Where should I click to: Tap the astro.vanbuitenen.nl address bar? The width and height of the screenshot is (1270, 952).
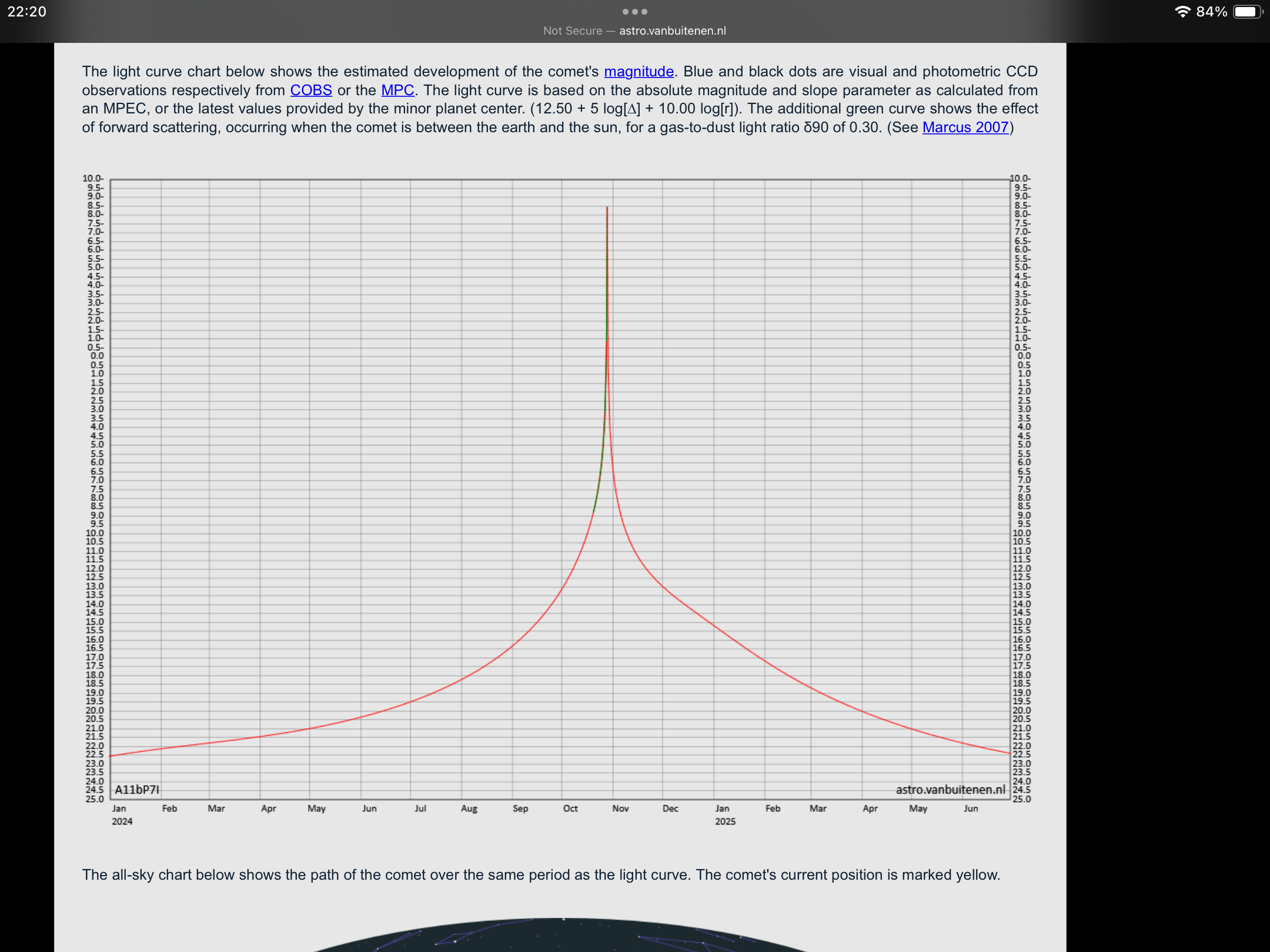[672, 31]
